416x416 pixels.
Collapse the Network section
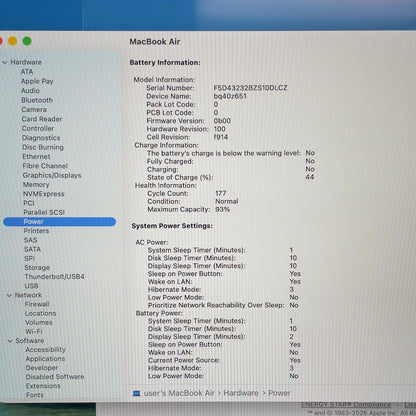9,295
